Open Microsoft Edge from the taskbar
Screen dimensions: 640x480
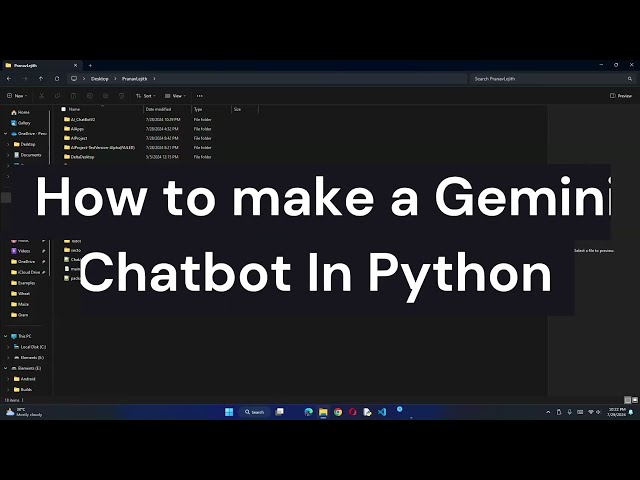(309, 412)
